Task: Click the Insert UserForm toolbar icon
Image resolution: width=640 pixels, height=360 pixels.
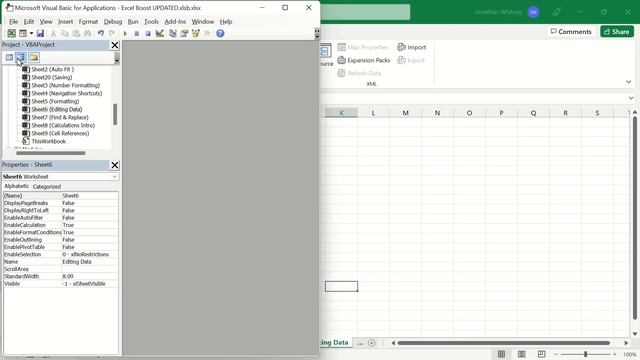Action: tap(23, 33)
